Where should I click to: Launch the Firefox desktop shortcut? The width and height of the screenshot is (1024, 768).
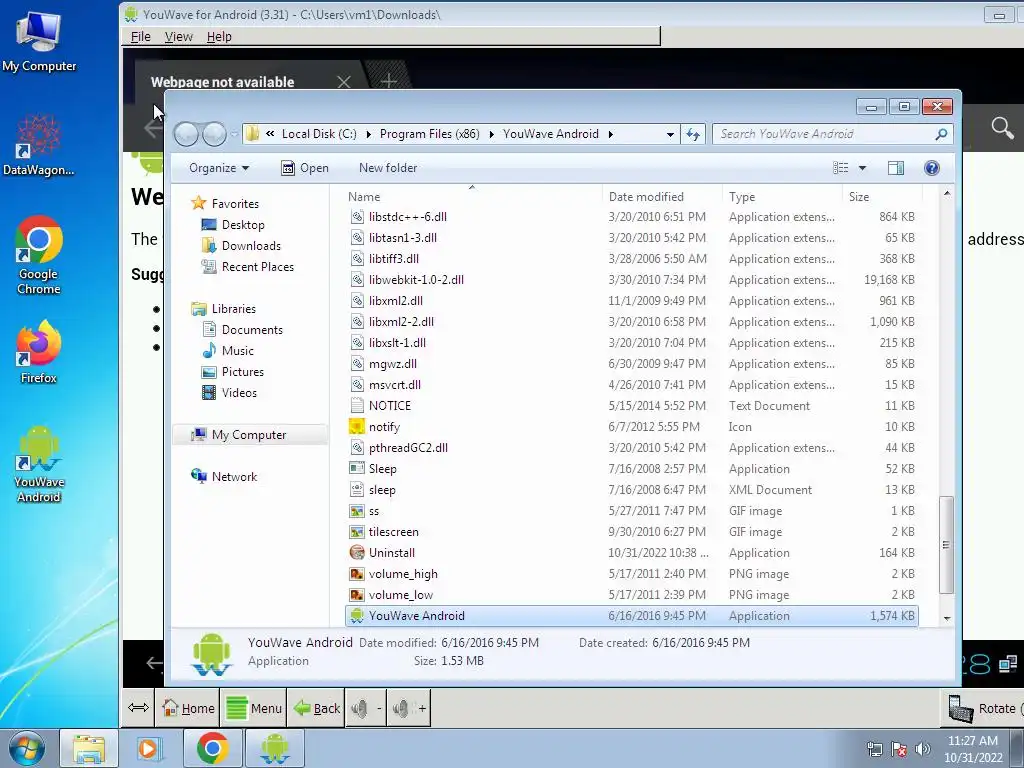point(39,353)
